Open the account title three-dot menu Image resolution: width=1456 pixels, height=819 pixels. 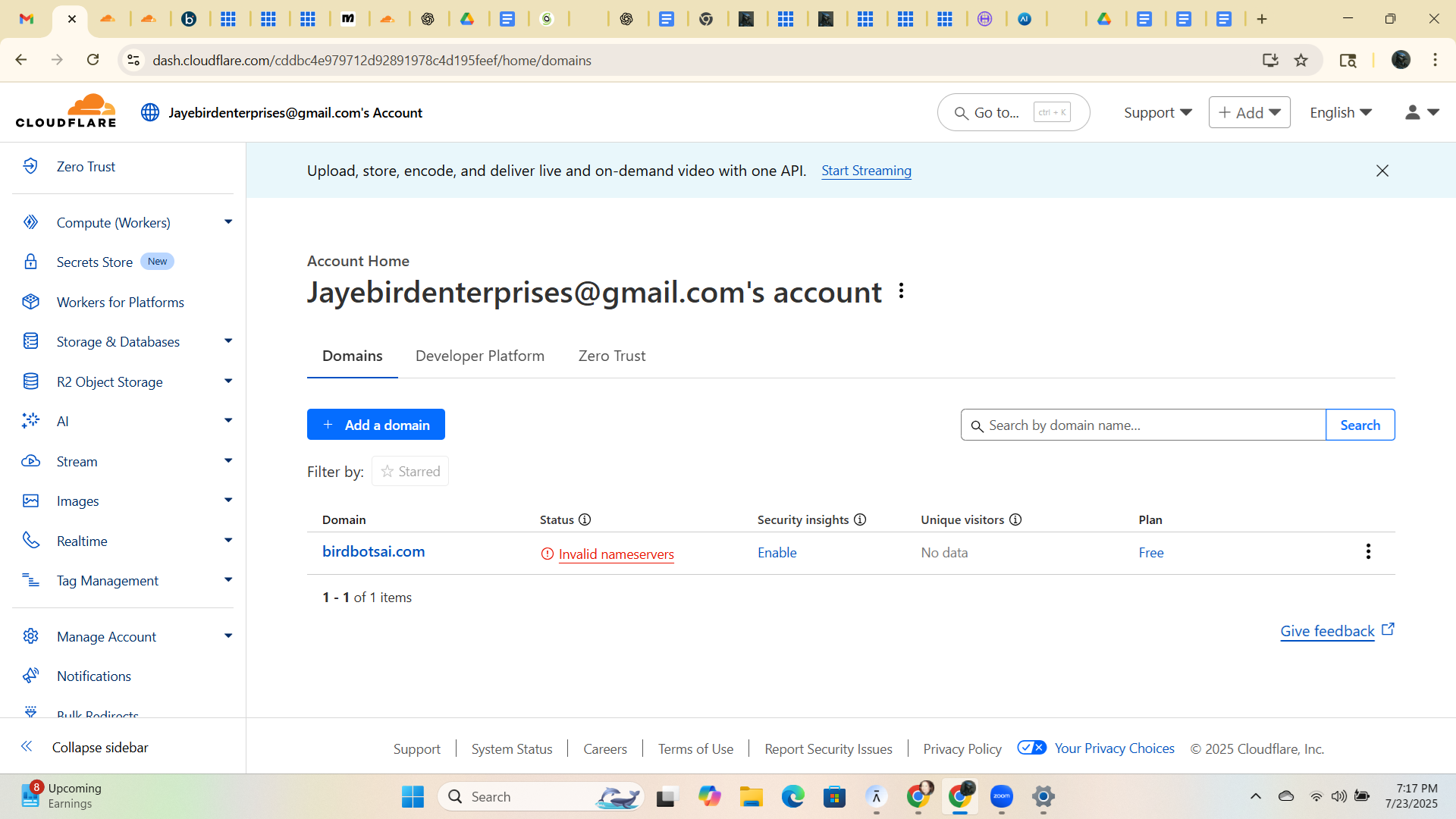pyautogui.click(x=901, y=291)
